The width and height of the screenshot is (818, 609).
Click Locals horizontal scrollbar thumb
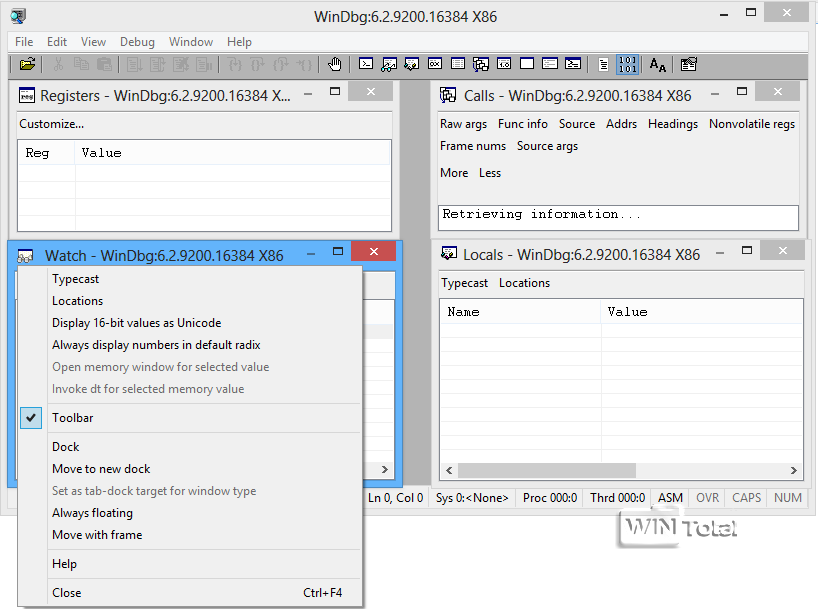(547, 470)
